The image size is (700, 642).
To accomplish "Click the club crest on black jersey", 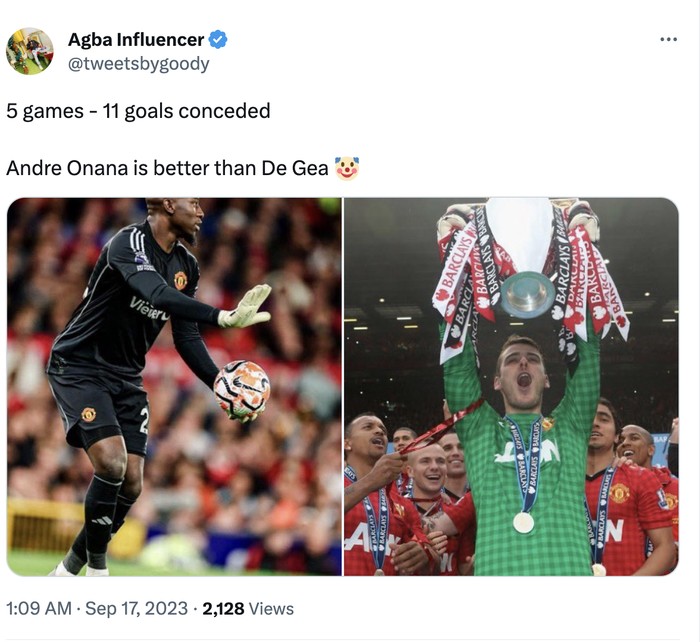I will point(180,280).
